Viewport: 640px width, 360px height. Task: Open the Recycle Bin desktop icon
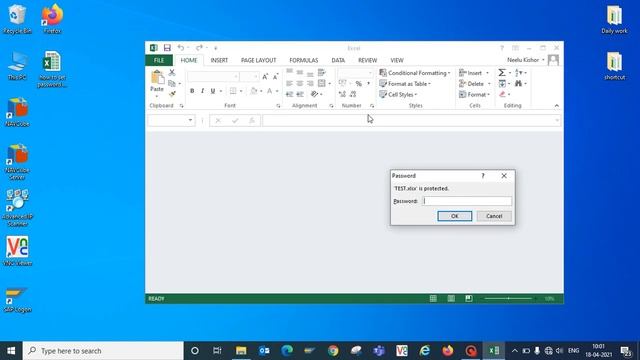(17, 19)
